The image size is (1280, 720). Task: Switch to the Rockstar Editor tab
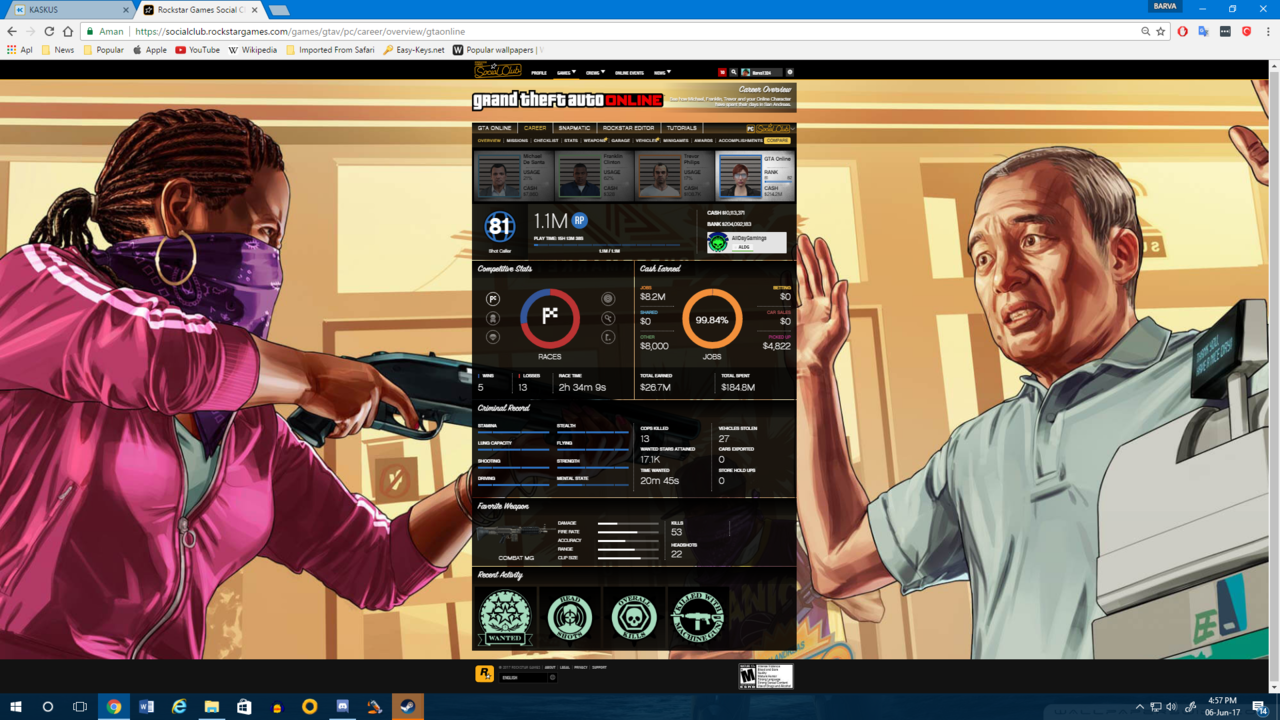pos(628,128)
